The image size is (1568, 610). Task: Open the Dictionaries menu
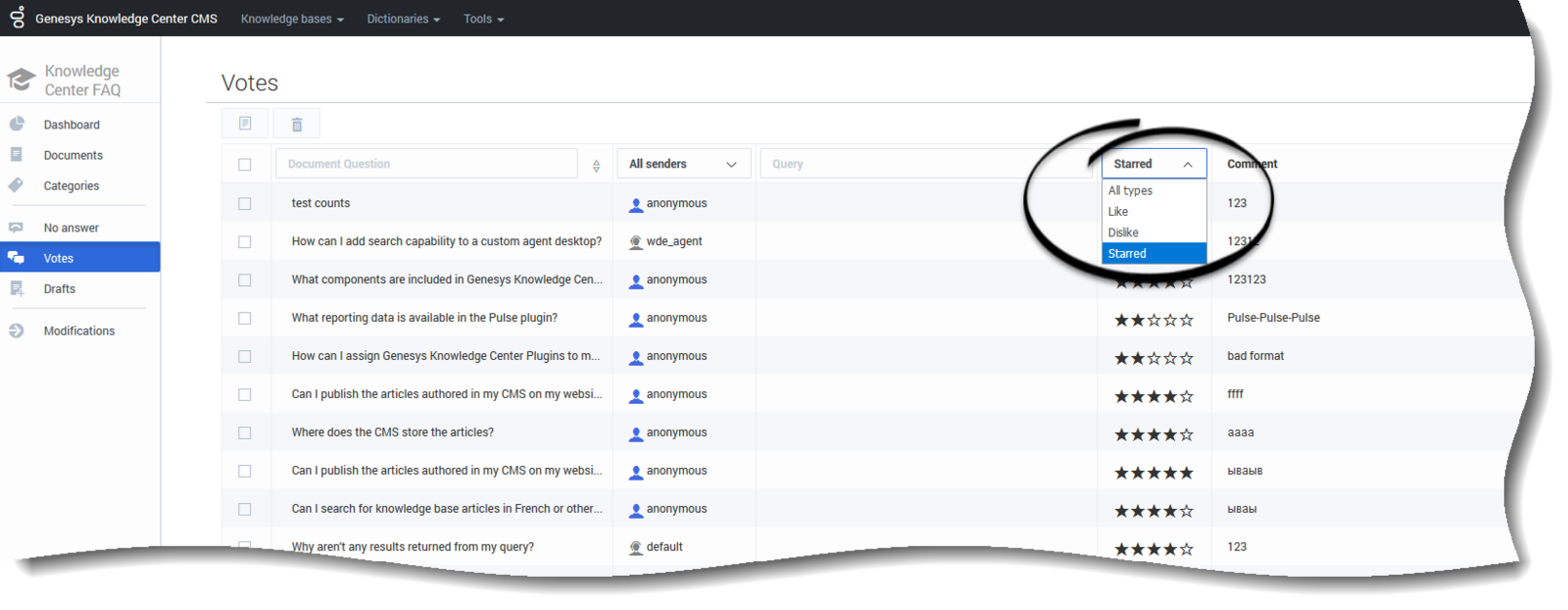pyautogui.click(x=404, y=19)
